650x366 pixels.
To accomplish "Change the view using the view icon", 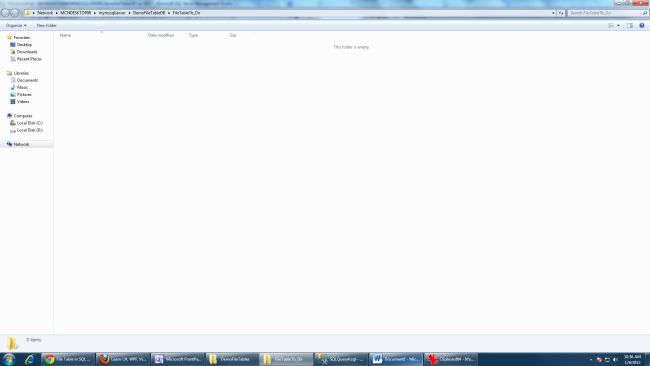I will pos(611,25).
